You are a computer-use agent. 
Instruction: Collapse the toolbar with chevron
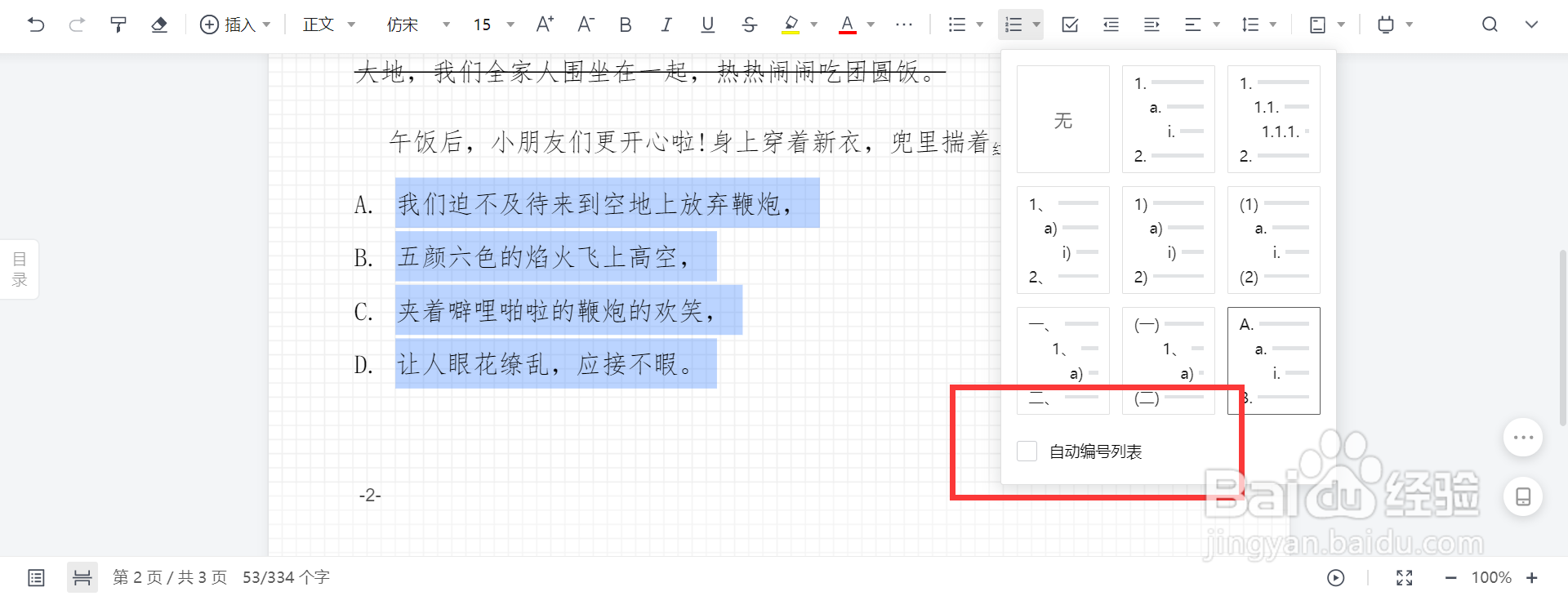[x=1531, y=24]
